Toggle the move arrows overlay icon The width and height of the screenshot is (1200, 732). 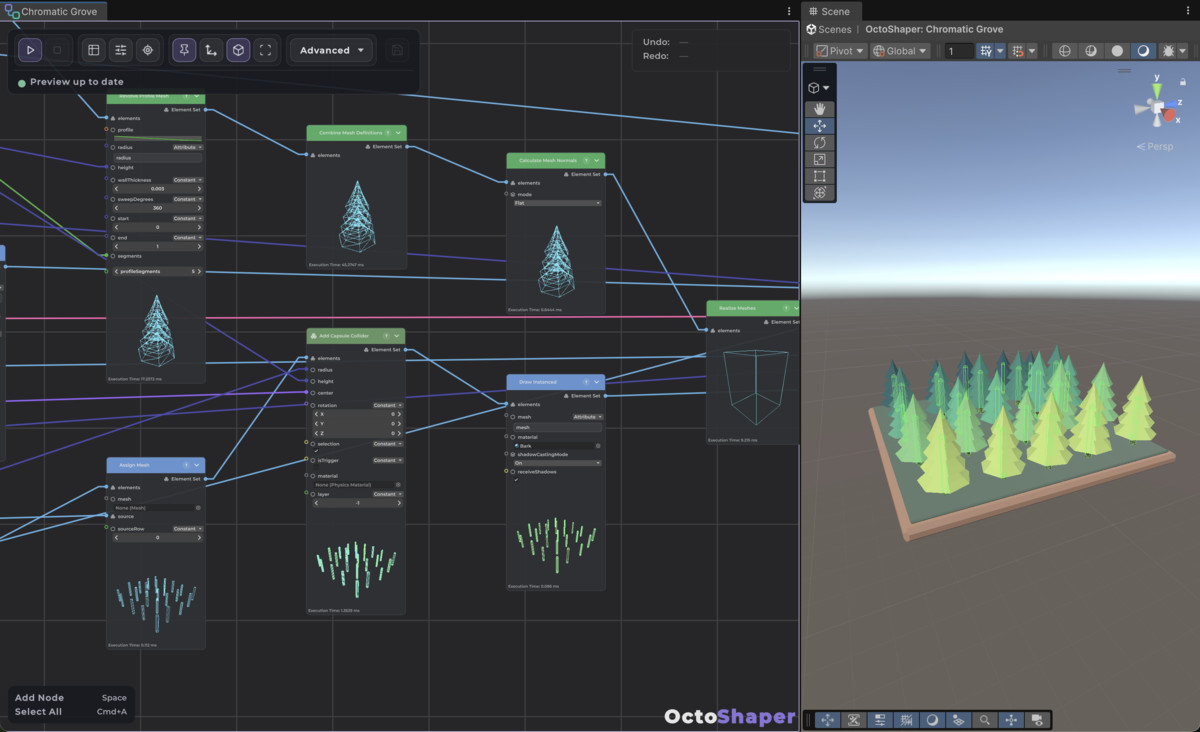[828, 720]
